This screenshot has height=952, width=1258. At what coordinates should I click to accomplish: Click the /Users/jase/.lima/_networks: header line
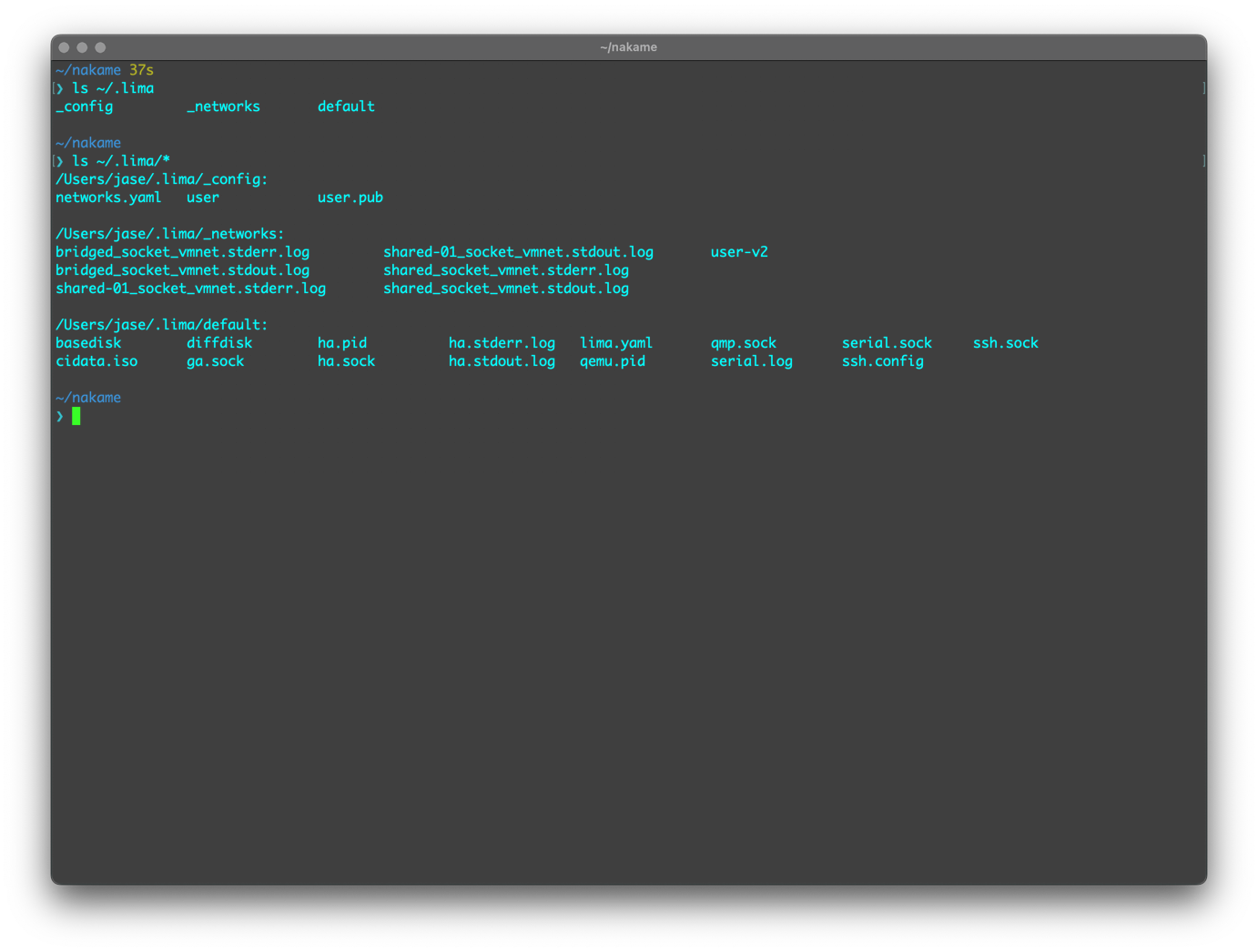coord(169,234)
